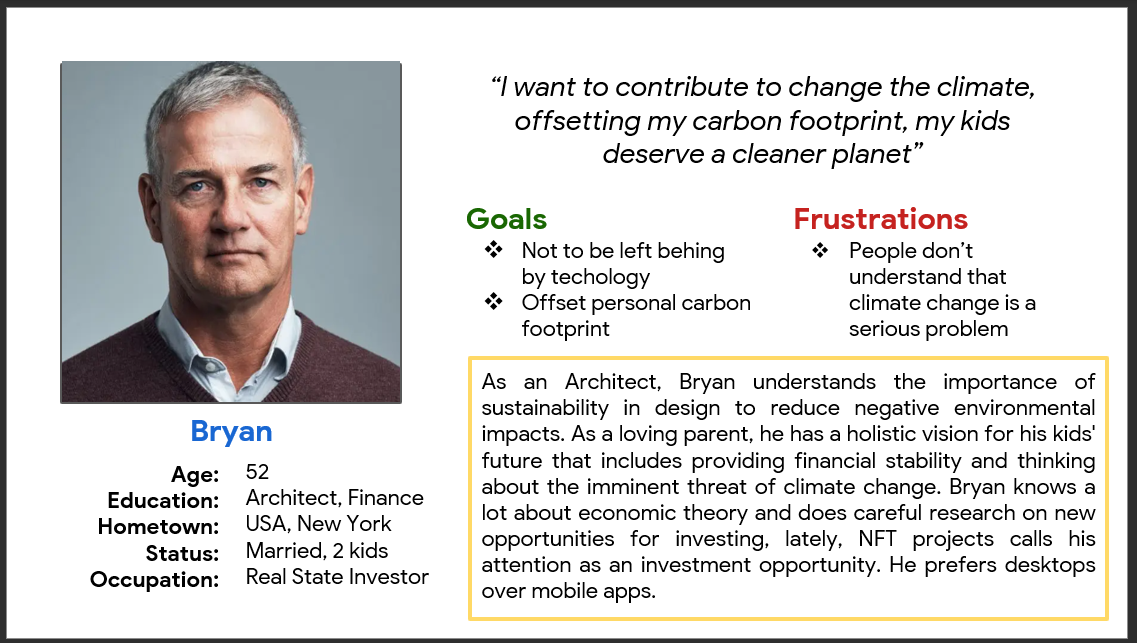The width and height of the screenshot is (1137, 643).
Task: Select the "Education:" label
Action: coord(164,500)
